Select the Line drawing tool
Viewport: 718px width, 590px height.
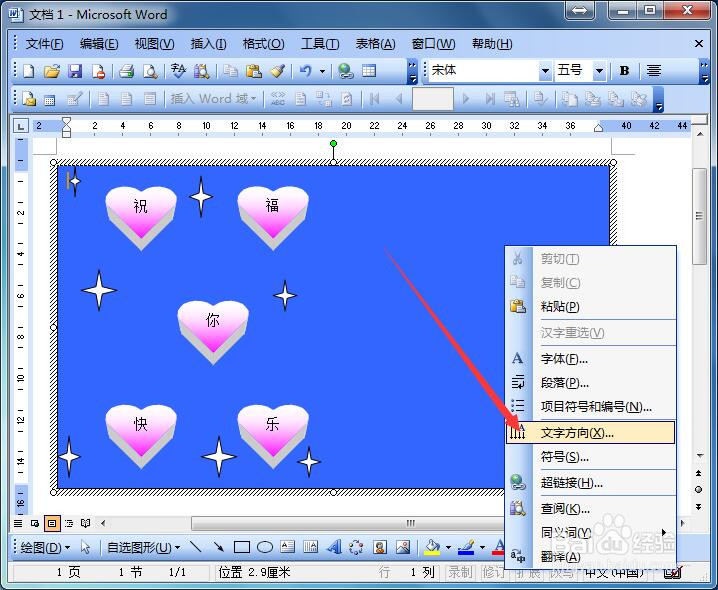pos(196,546)
